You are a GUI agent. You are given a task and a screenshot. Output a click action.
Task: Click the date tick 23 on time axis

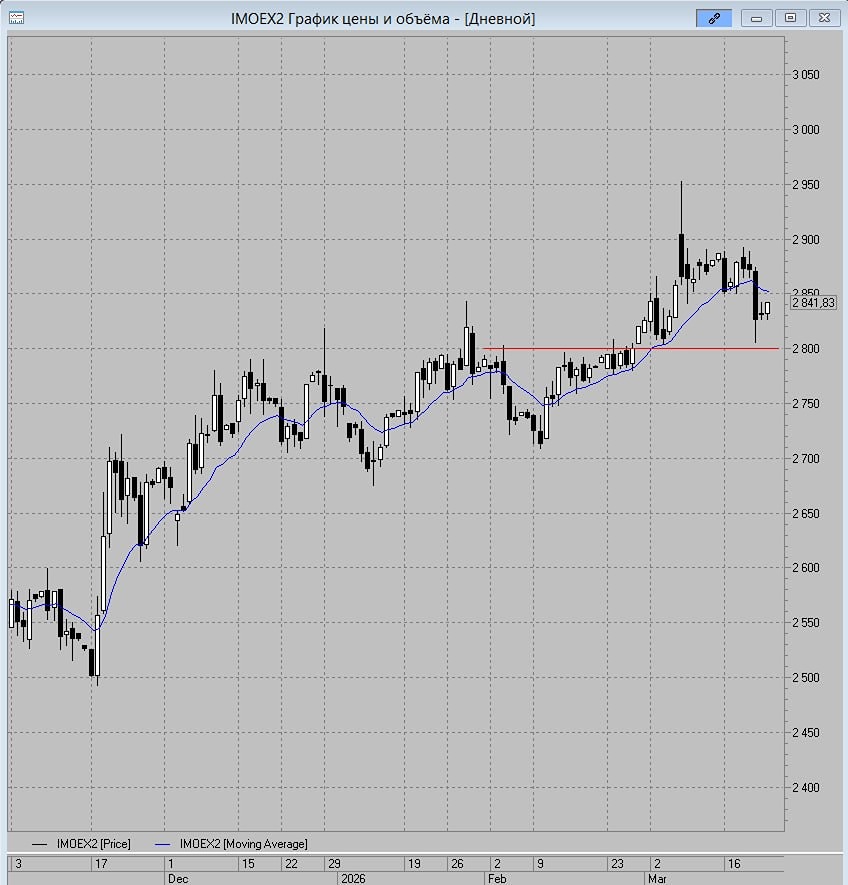[x=617, y=864]
